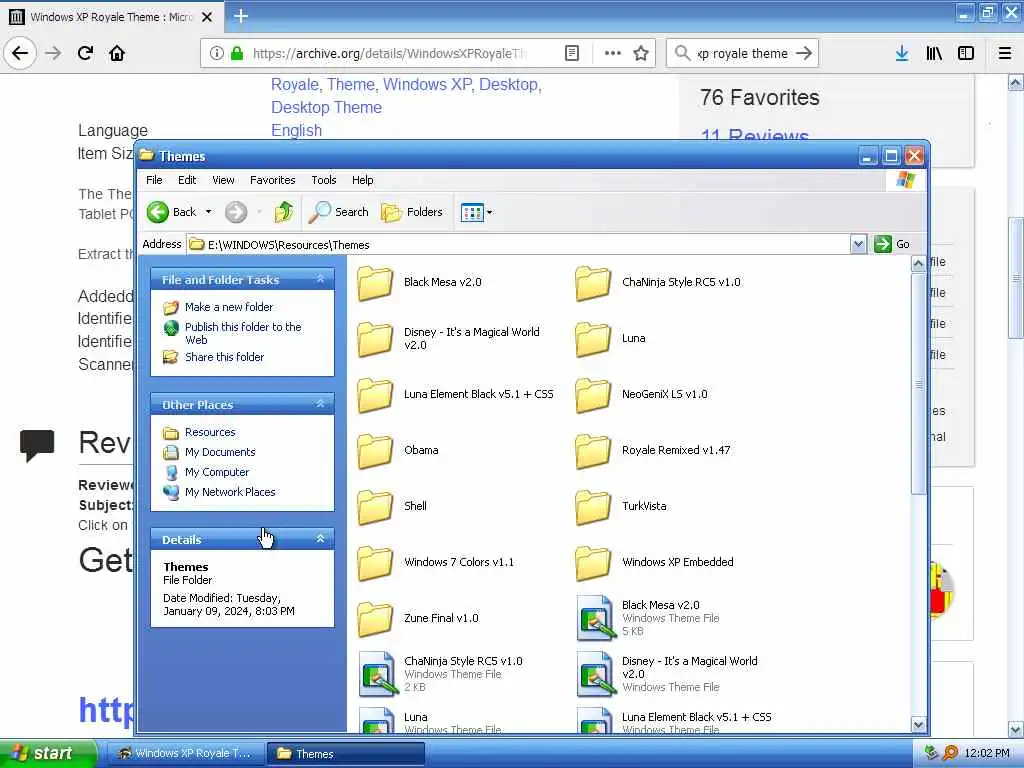Open My Documents under Other Places
This screenshot has height=768, width=1024.
tap(219, 452)
